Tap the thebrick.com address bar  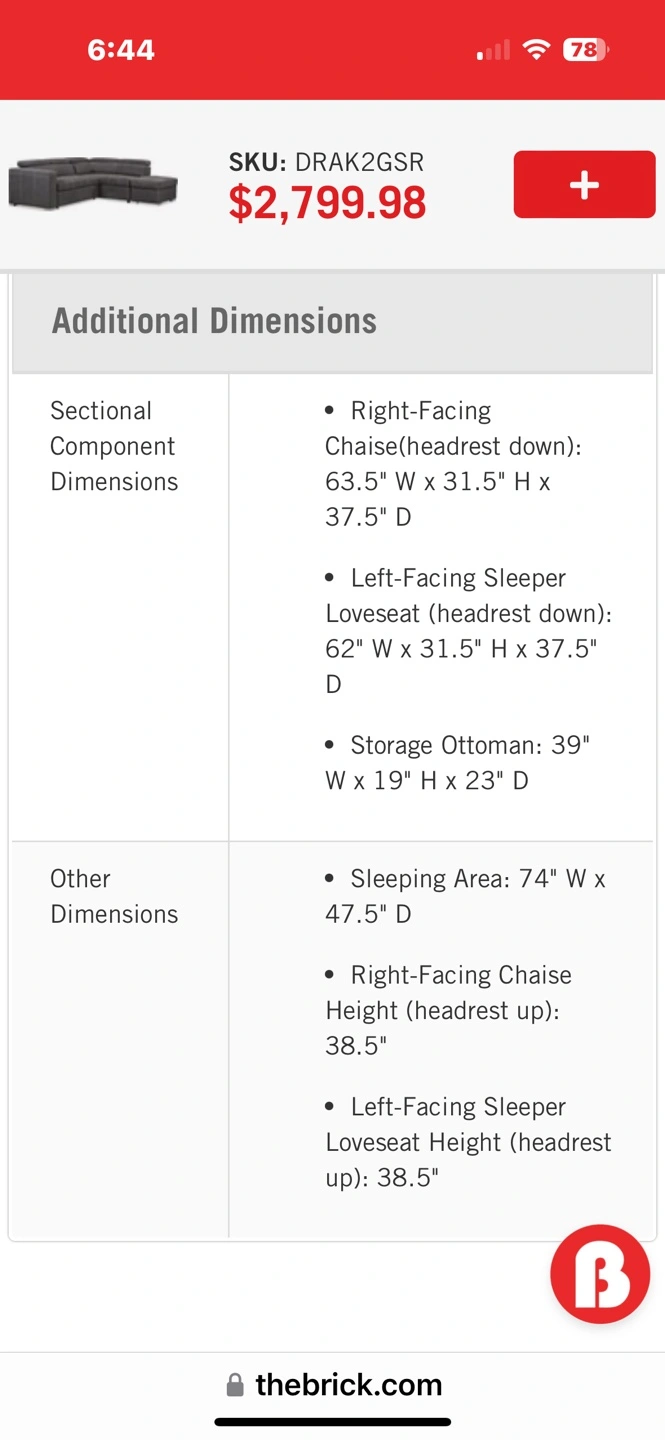point(348,1385)
